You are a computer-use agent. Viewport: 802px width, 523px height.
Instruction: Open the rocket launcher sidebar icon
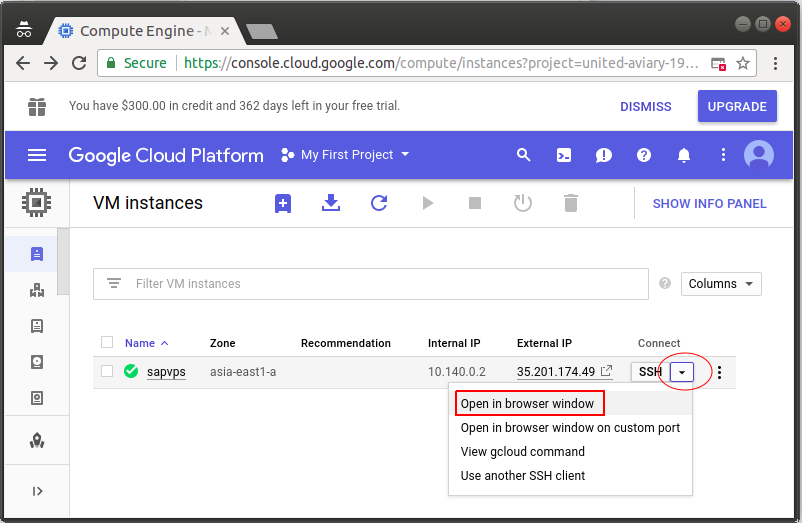pyautogui.click(x=37, y=441)
